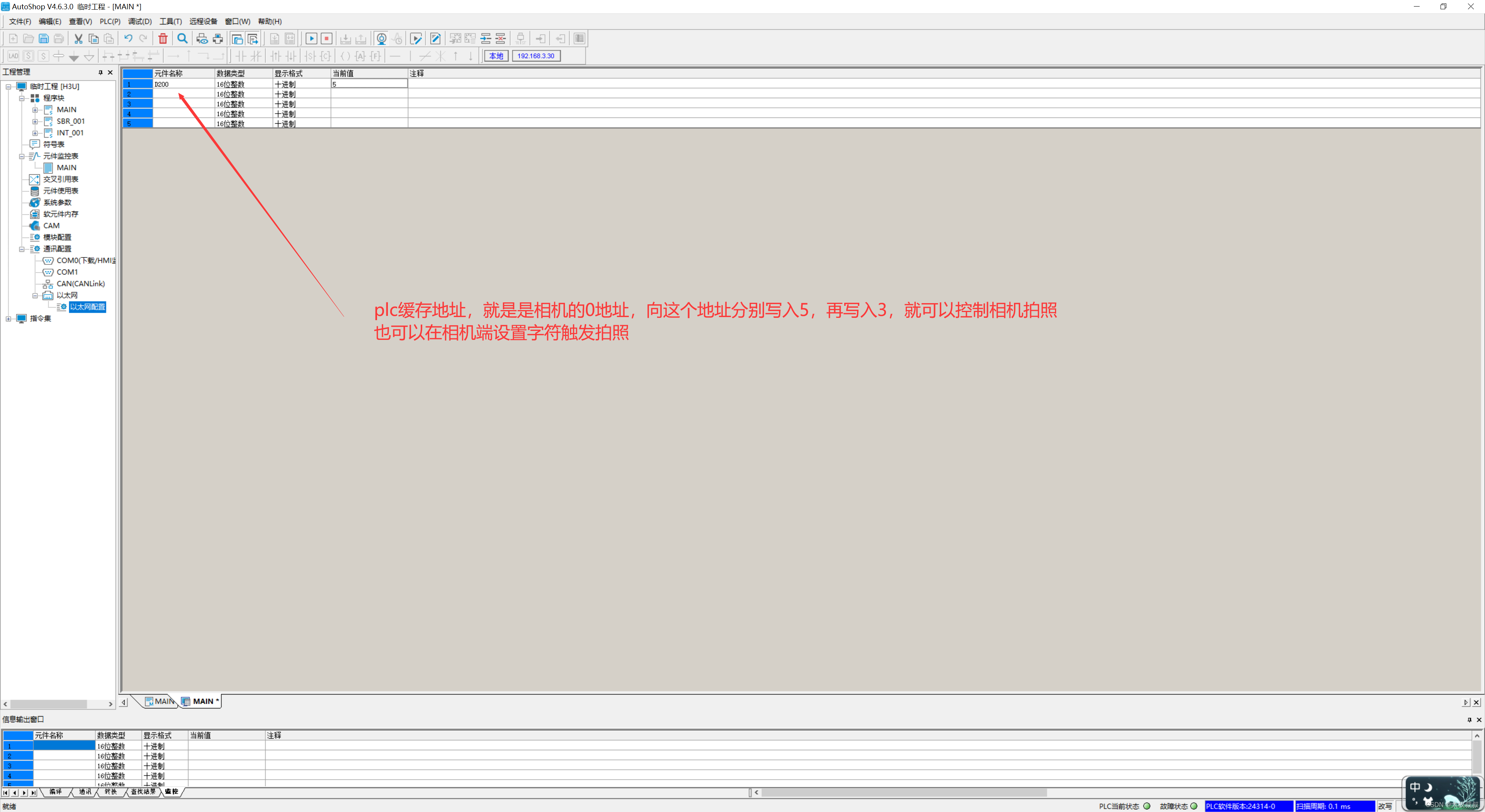
Task: Collapse the 以太网 node
Action: [x=35, y=296]
